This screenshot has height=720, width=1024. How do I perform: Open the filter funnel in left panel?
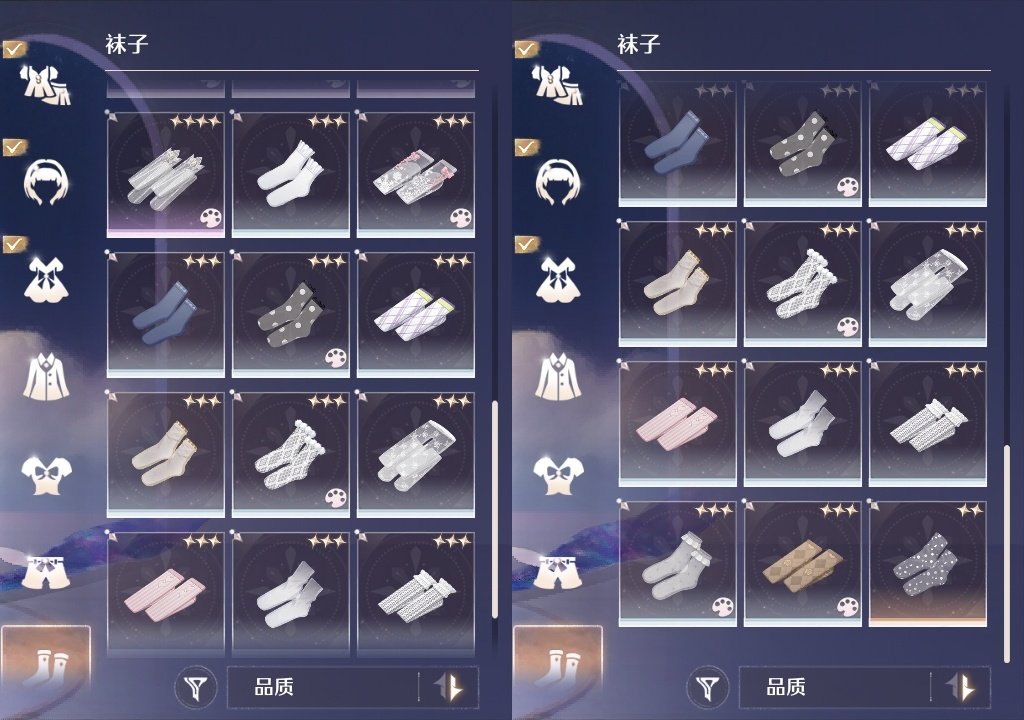tap(195, 687)
